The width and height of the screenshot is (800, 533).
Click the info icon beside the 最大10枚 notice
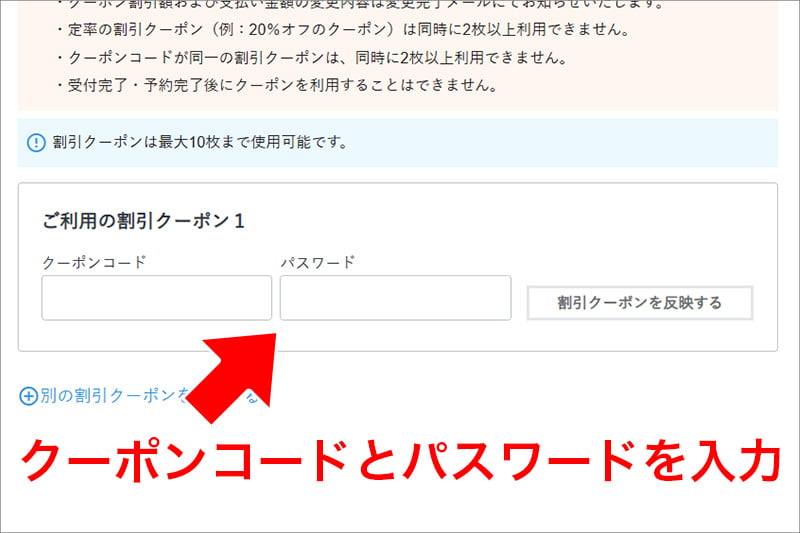click(x=36, y=142)
